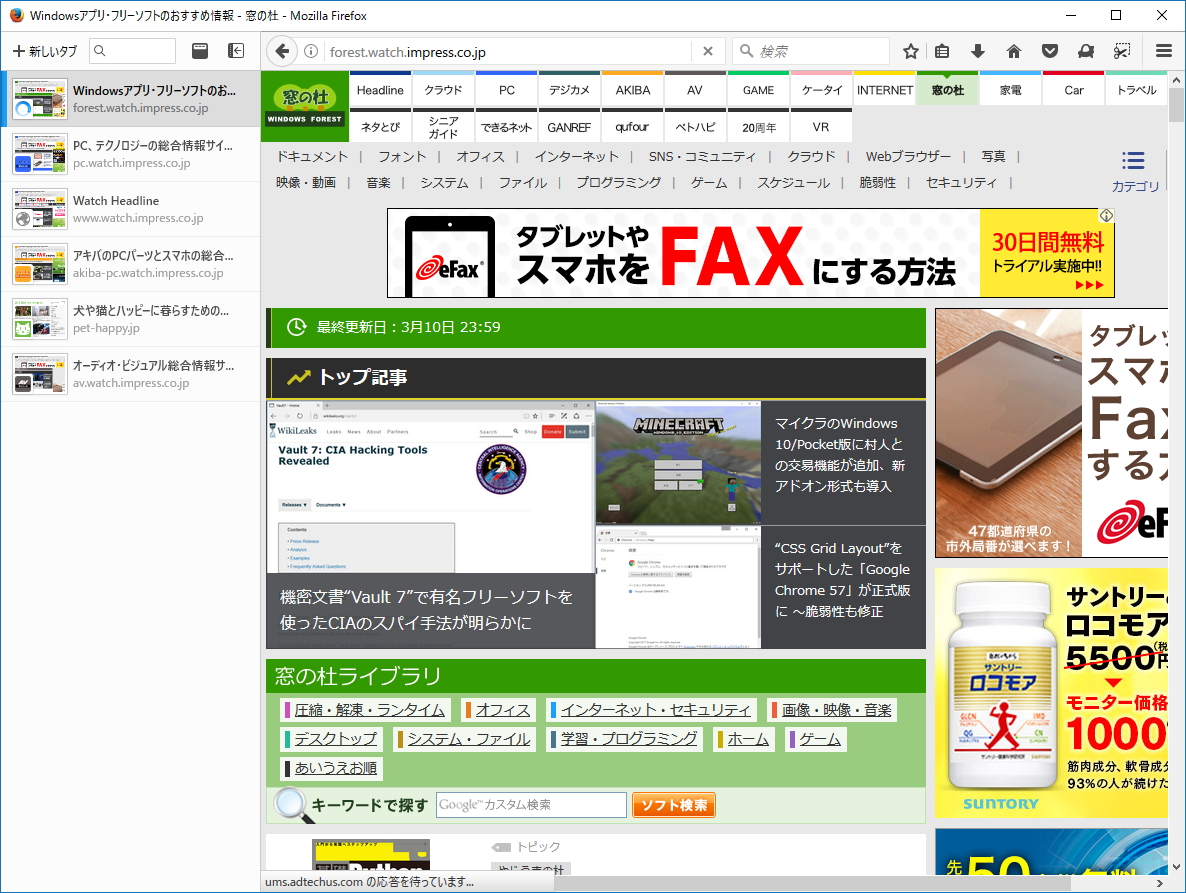The width and height of the screenshot is (1186, 893).
Task: Save this page to Pocket
Action: pyautogui.click(x=1050, y=51)
